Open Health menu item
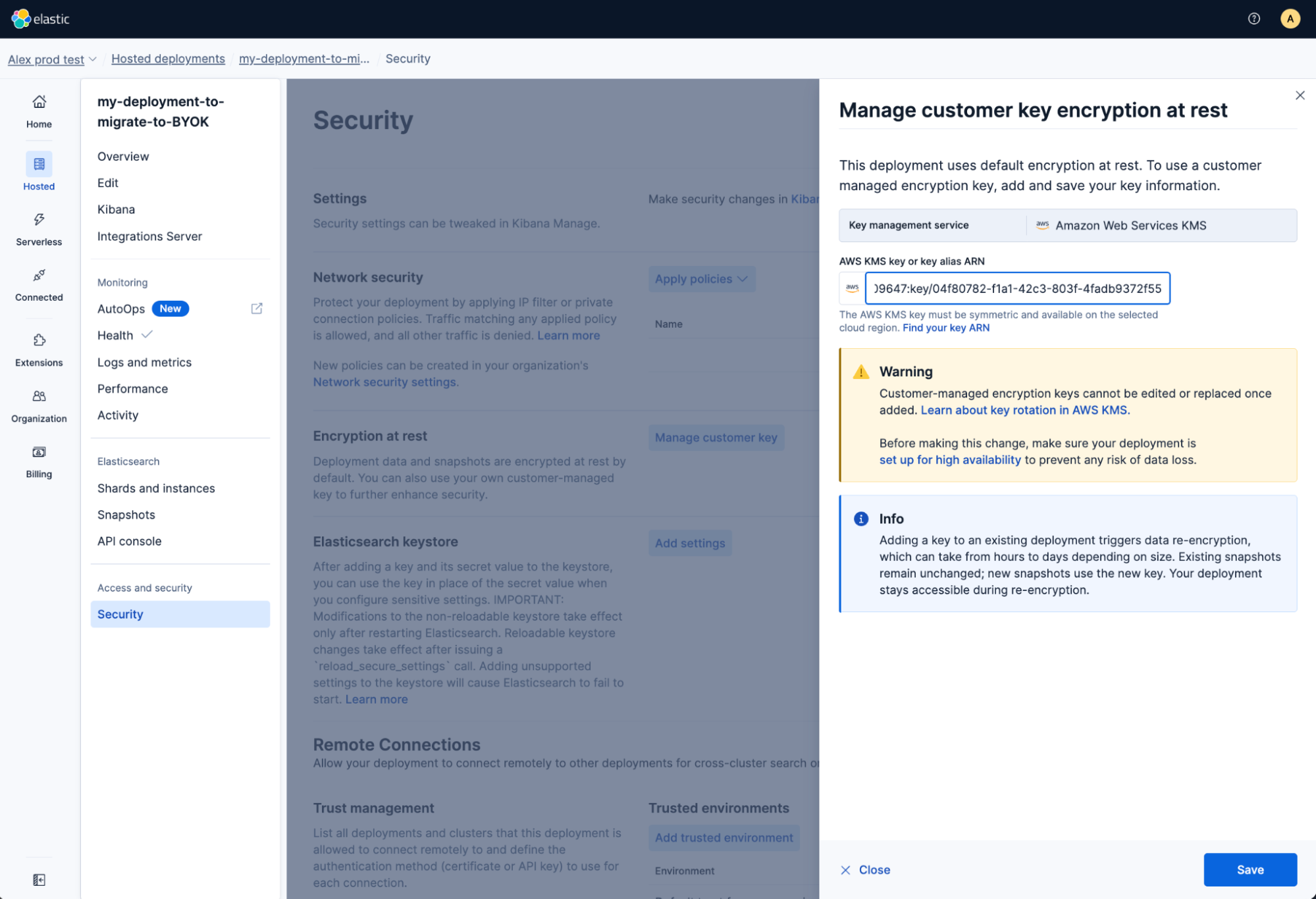Image resolution: width=1316 pixels, height=899 pixels. [x=115, y=336]
